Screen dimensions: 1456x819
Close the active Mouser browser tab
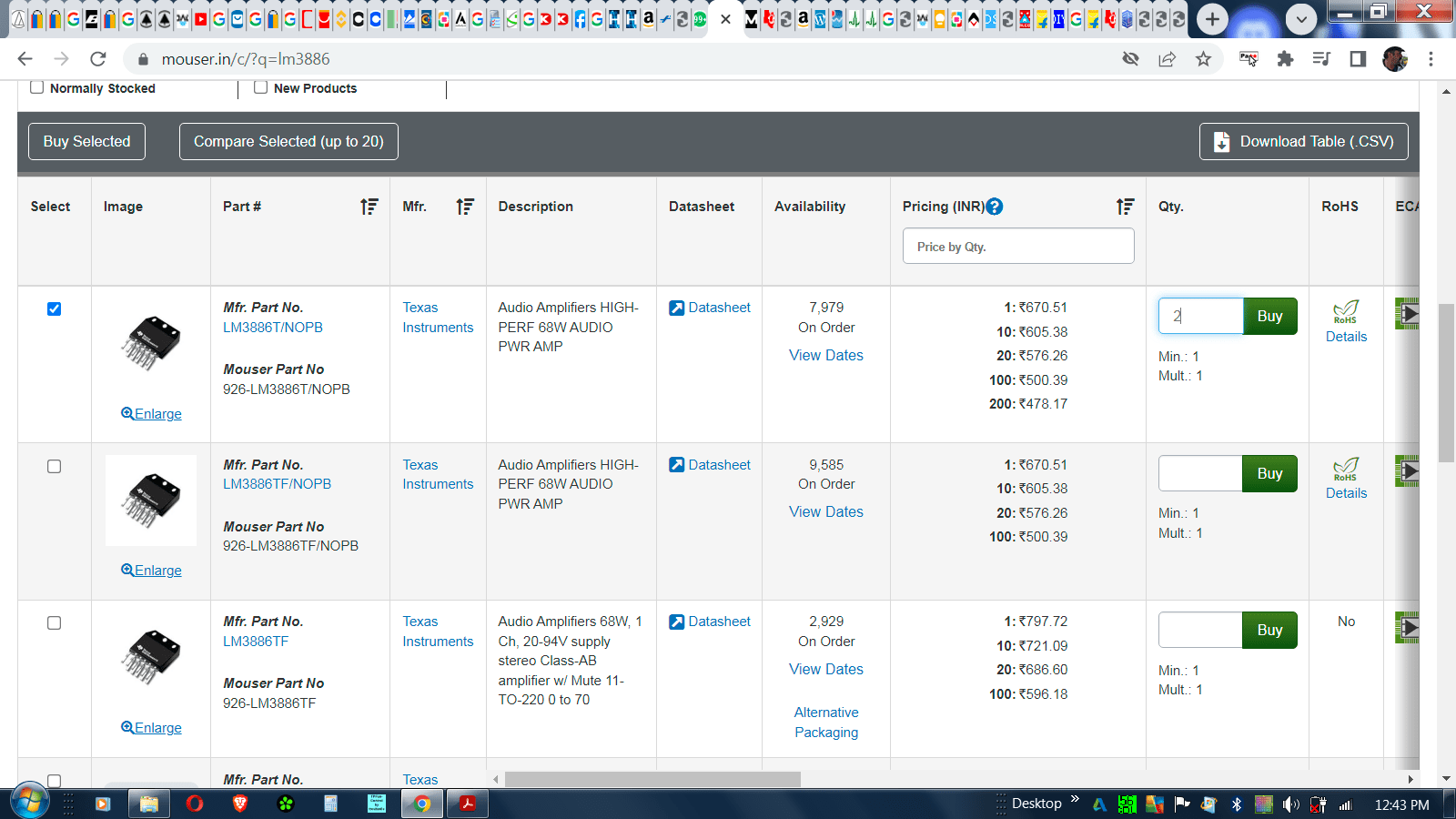[725, 19]
